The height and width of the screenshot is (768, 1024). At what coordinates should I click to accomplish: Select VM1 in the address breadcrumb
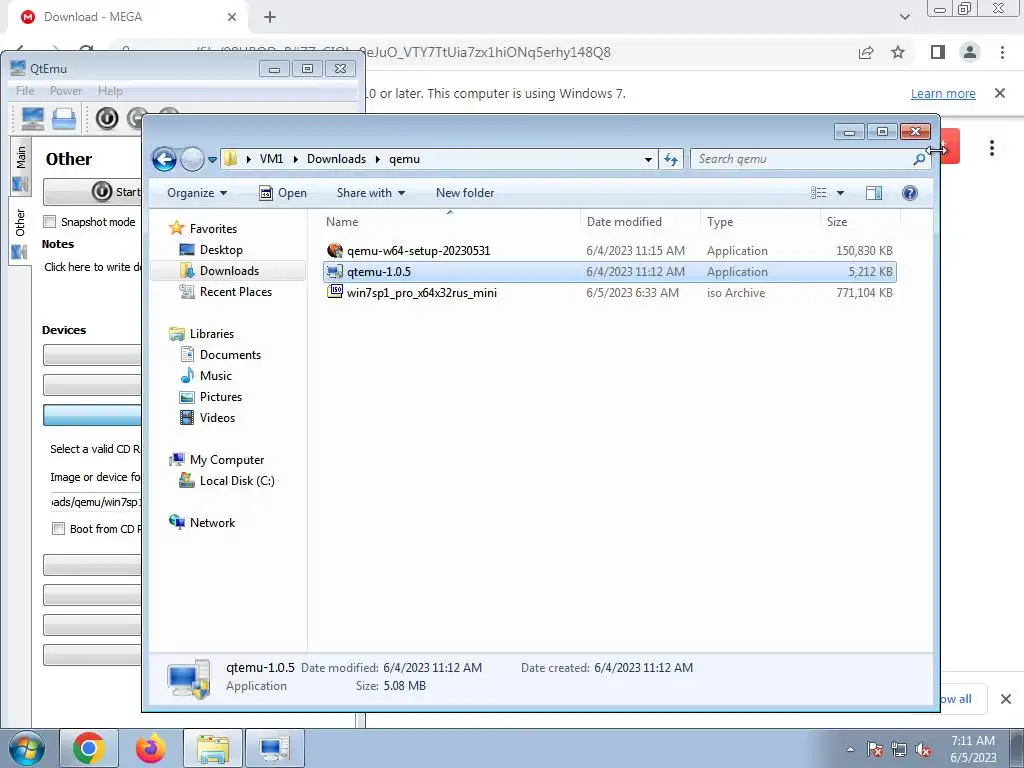click(x=271, y=159)
